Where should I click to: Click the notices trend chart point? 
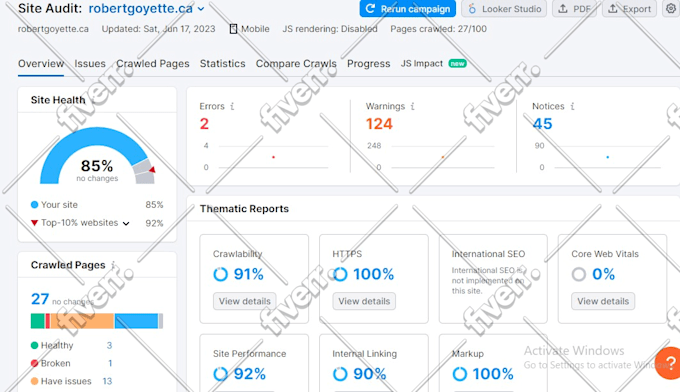[x=608, y=157]
